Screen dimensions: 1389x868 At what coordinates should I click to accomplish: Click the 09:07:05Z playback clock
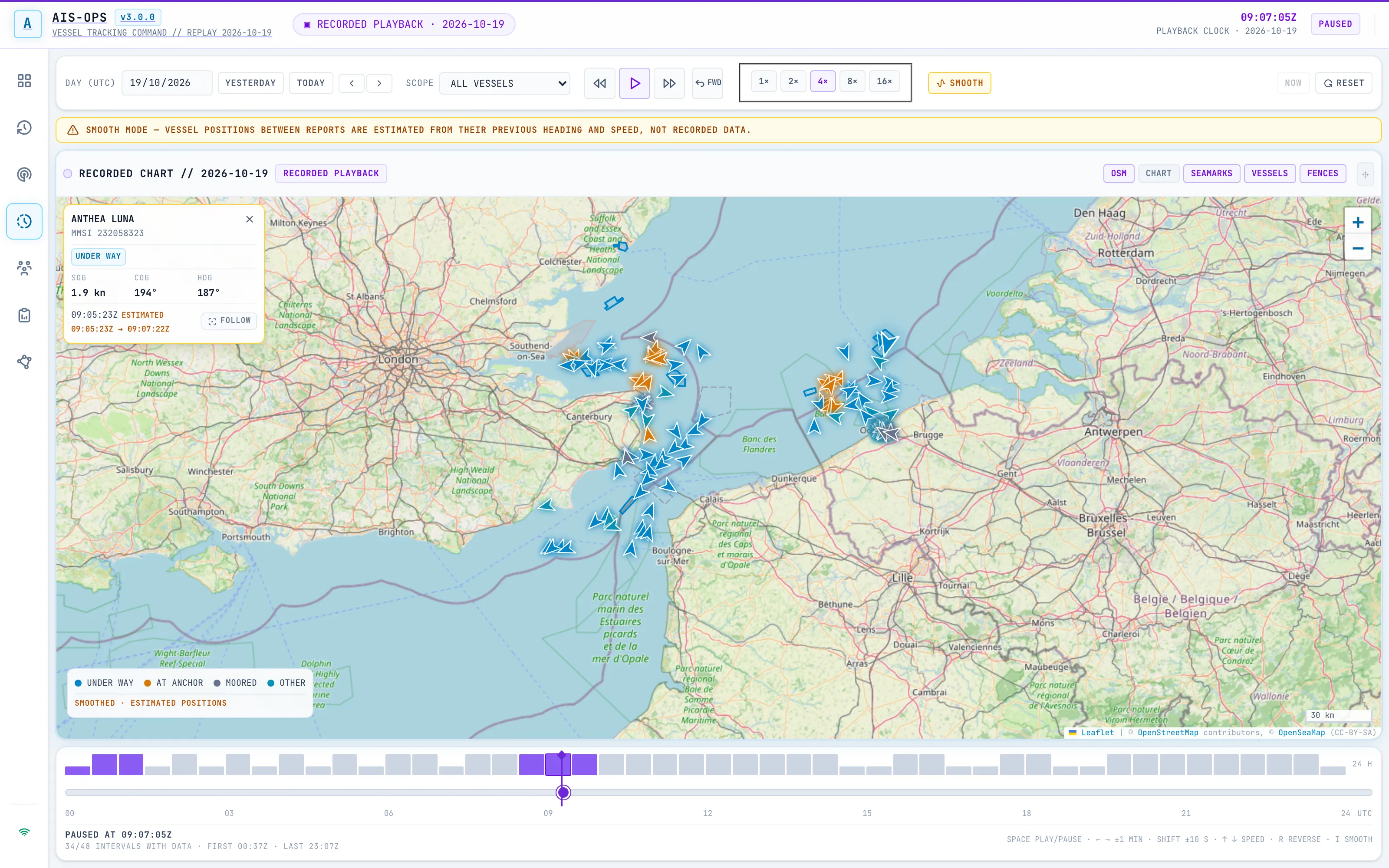pos(1268,17)
